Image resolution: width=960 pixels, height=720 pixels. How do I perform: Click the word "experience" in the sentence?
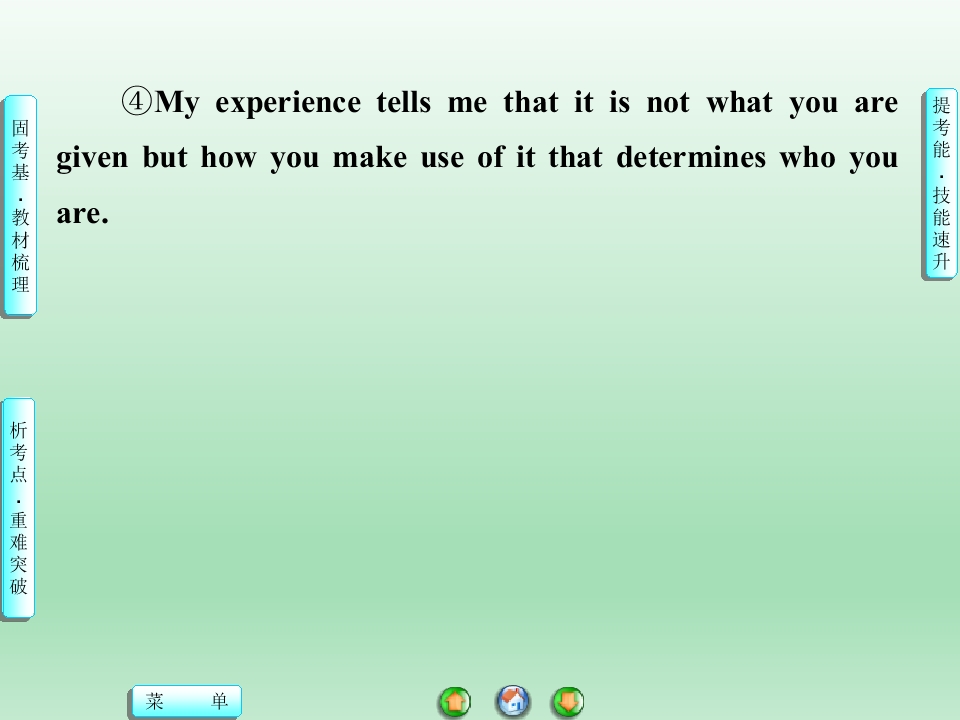pyautogui.click(x=288, y=103)
